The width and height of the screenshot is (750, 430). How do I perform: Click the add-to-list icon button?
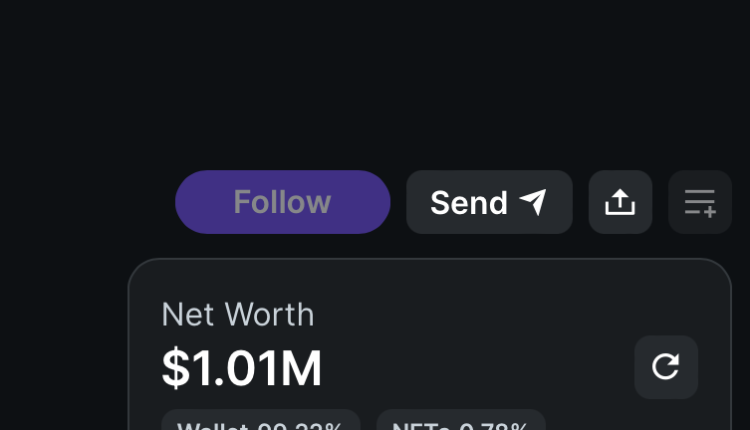(x=700, y=202)
